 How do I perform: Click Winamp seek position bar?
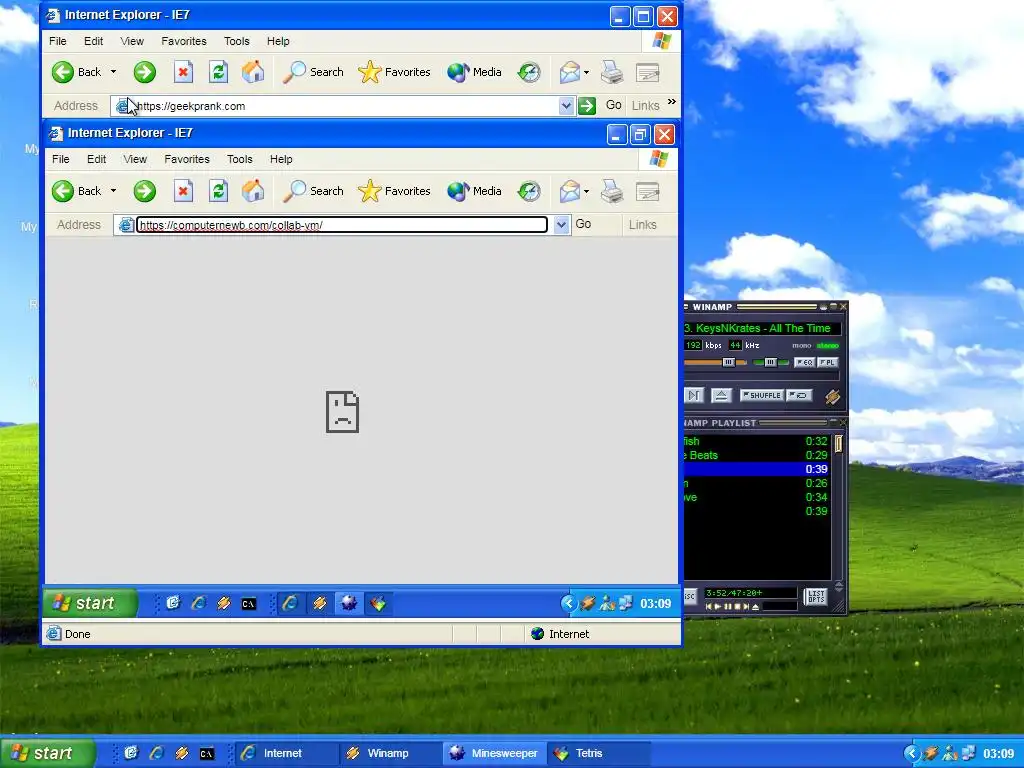pyautogui.click(x=761, y=376)
